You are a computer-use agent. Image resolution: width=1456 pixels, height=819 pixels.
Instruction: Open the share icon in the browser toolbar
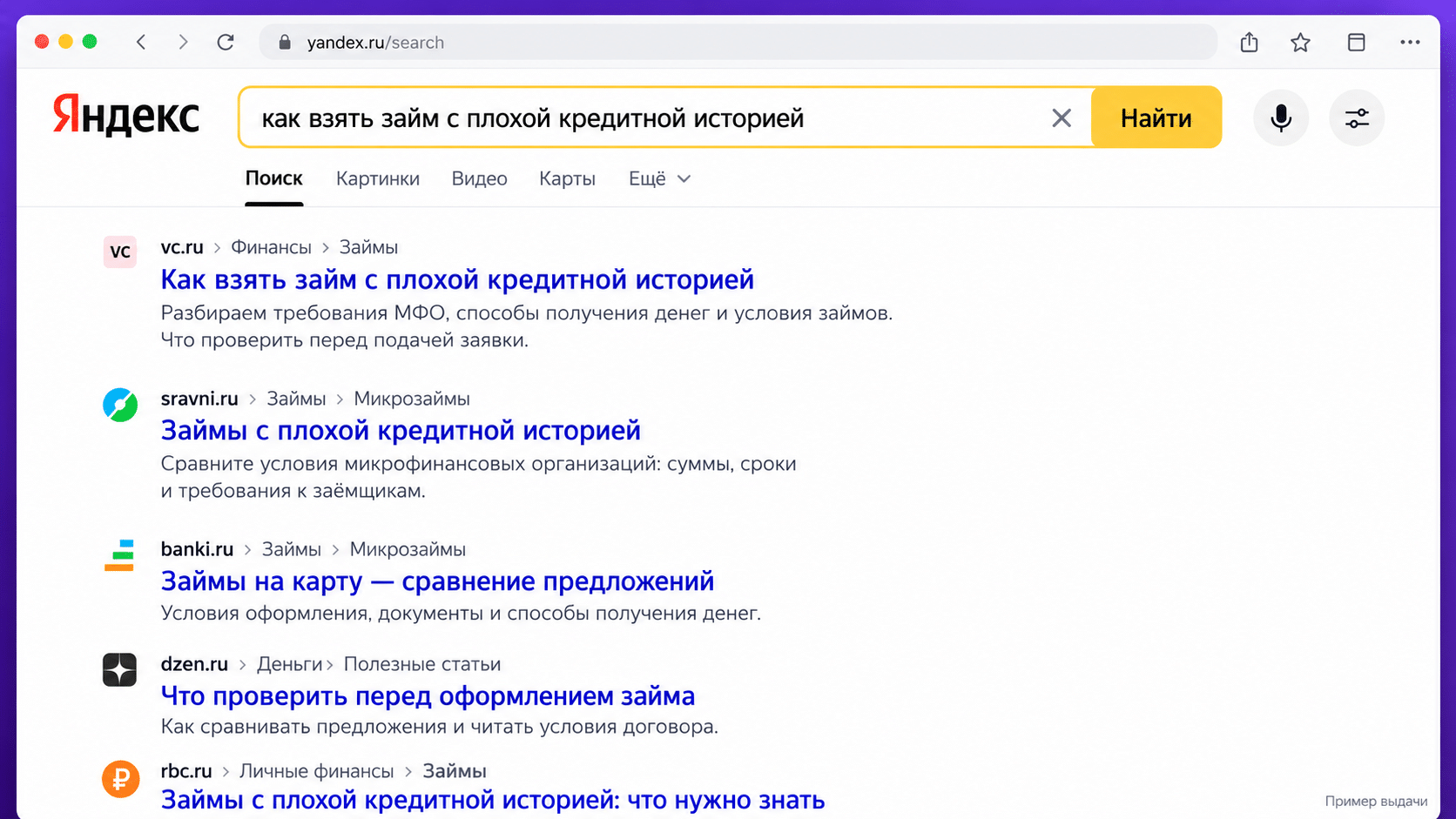tap(1250, 42)
